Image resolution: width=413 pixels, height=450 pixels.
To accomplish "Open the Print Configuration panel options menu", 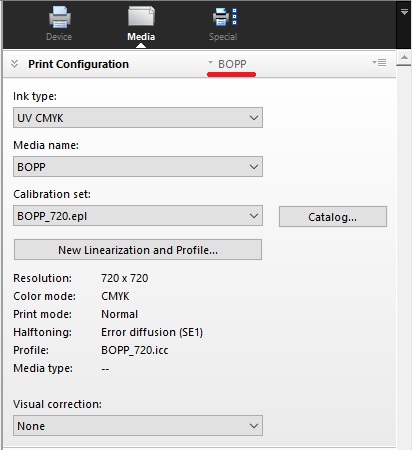I will 379,63.
